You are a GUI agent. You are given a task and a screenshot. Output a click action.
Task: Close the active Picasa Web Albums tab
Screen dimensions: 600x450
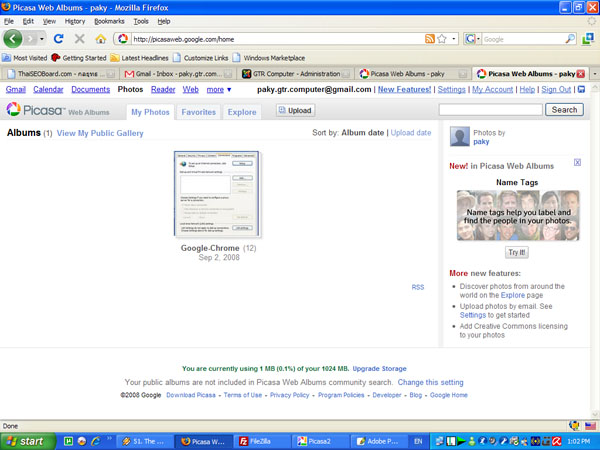click(x=580, y=74)
